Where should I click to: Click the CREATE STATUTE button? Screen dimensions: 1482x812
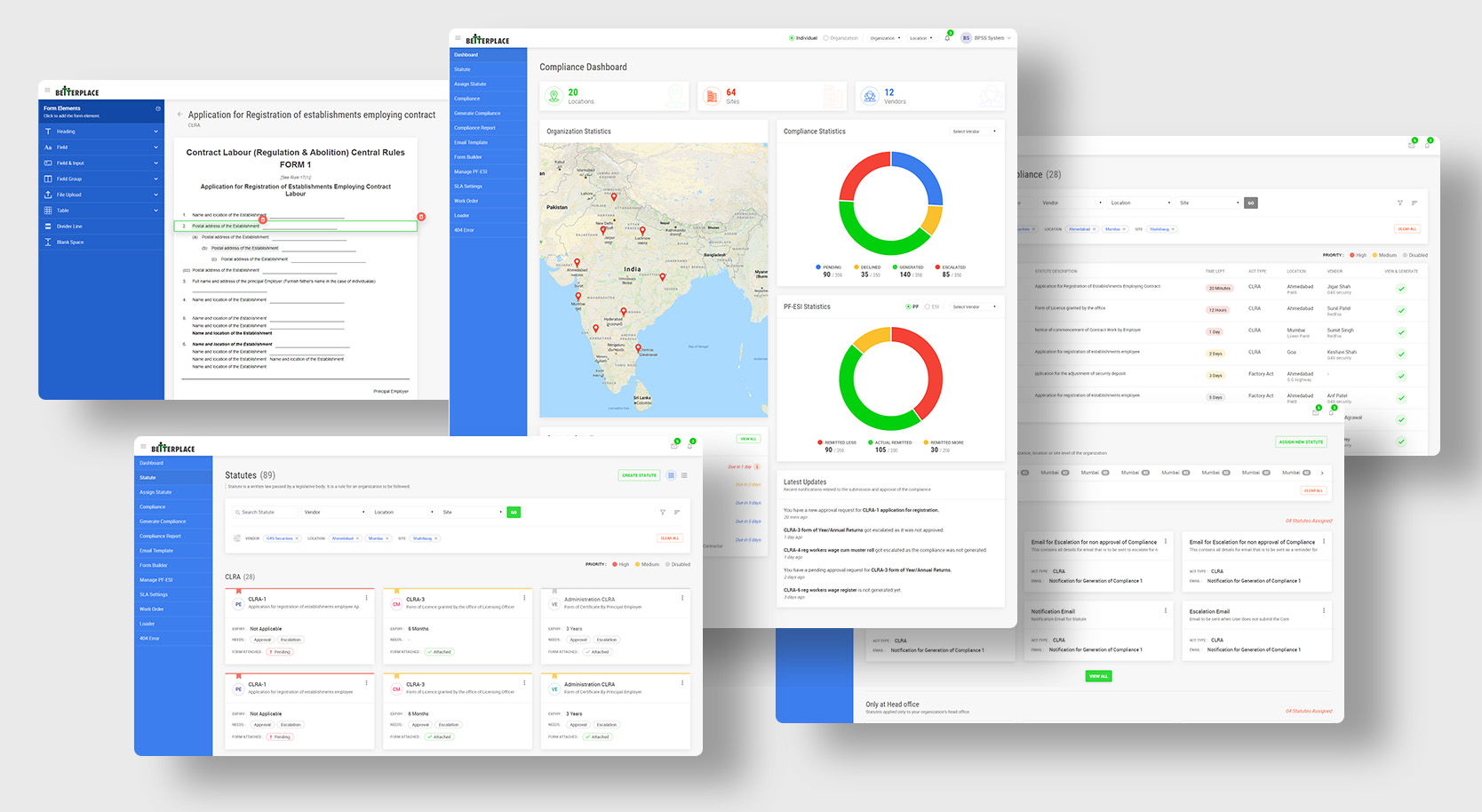pyautogui.click(x=639, y=475)
